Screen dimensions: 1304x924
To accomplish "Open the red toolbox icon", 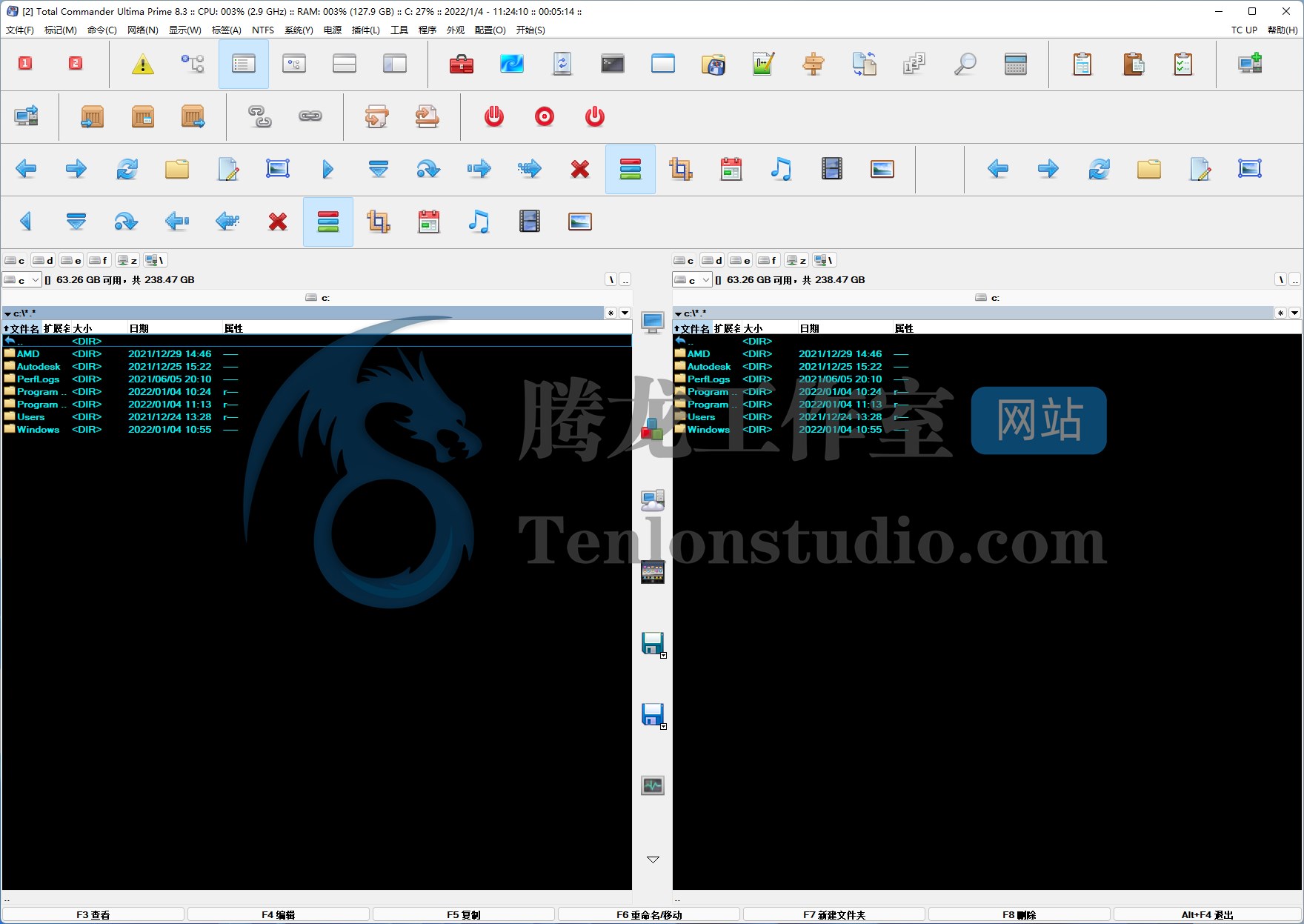I will coord(462,64).
